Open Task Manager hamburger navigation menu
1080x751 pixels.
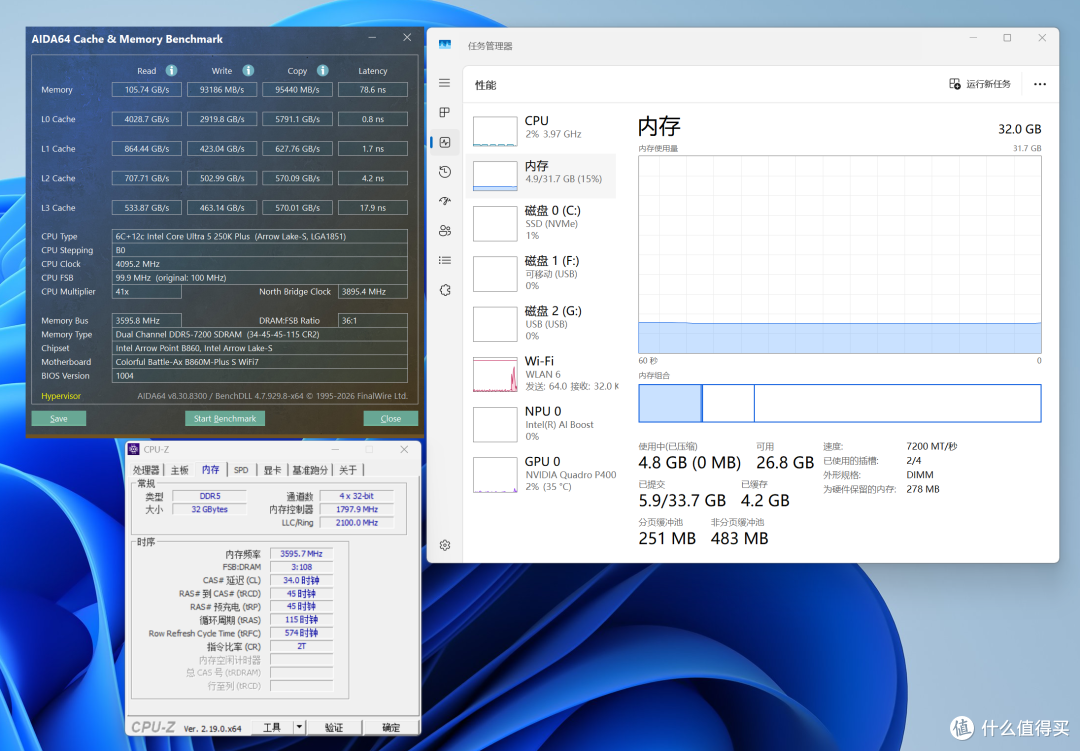[444, 83]
